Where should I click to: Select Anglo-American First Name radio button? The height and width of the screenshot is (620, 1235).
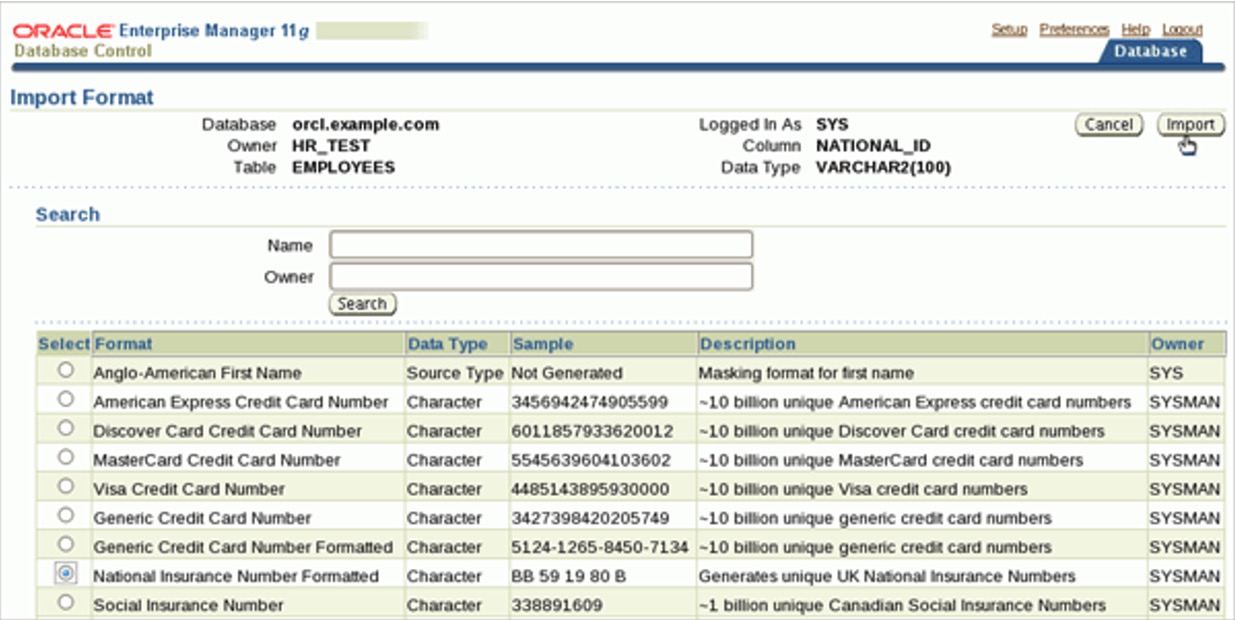[66, 370]
